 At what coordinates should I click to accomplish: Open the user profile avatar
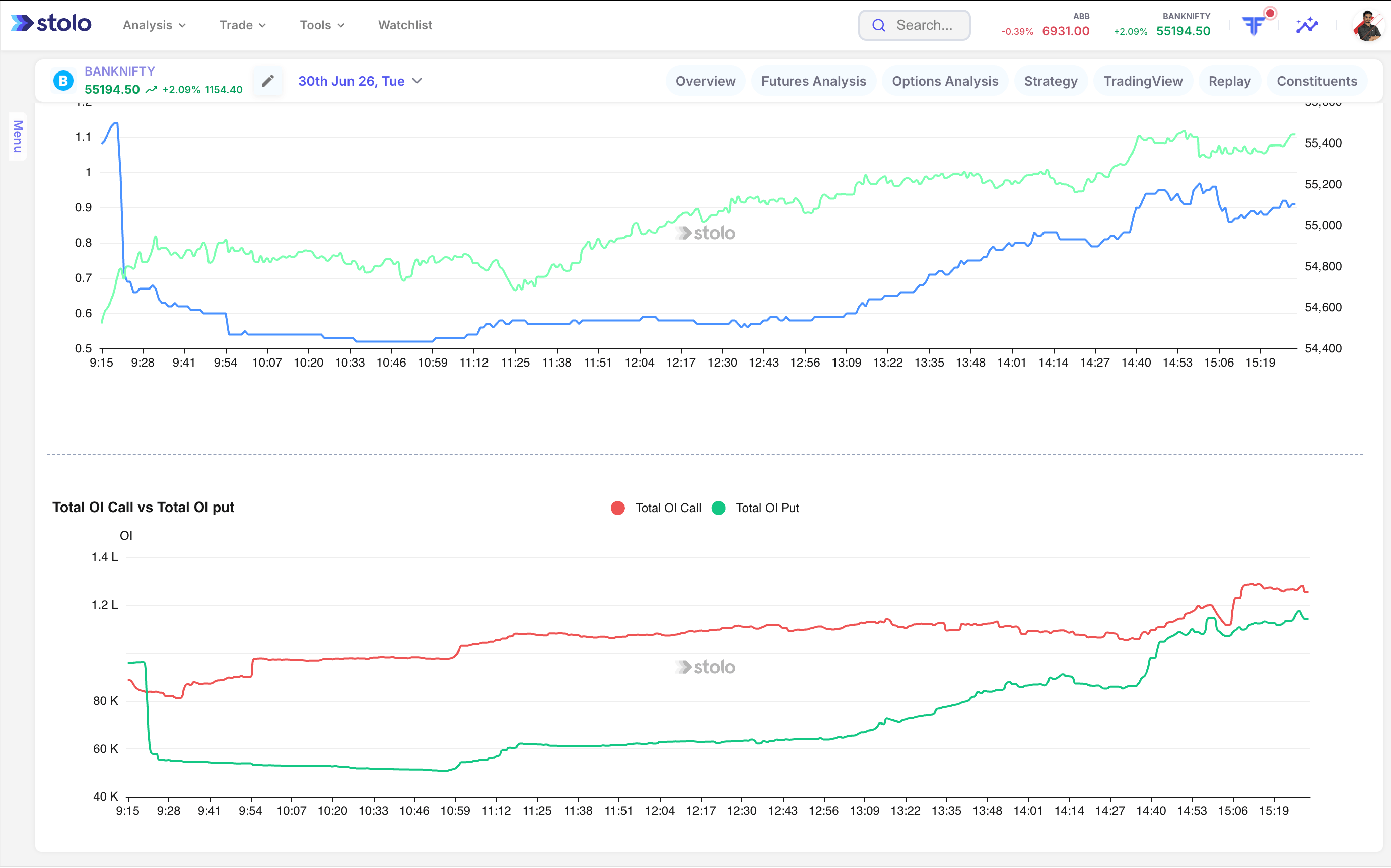click(1367, 26)
